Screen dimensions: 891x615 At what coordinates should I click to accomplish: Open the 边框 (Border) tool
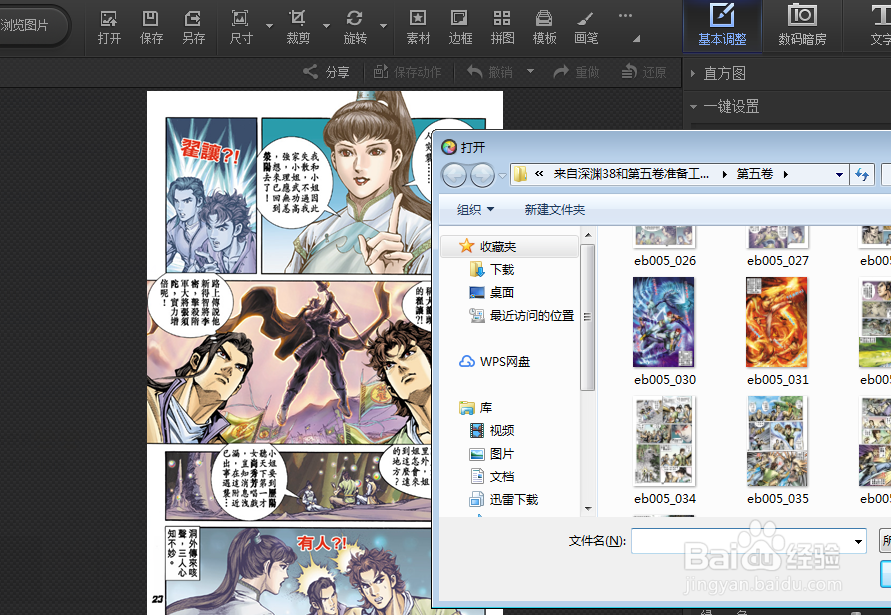coord(460,27)
